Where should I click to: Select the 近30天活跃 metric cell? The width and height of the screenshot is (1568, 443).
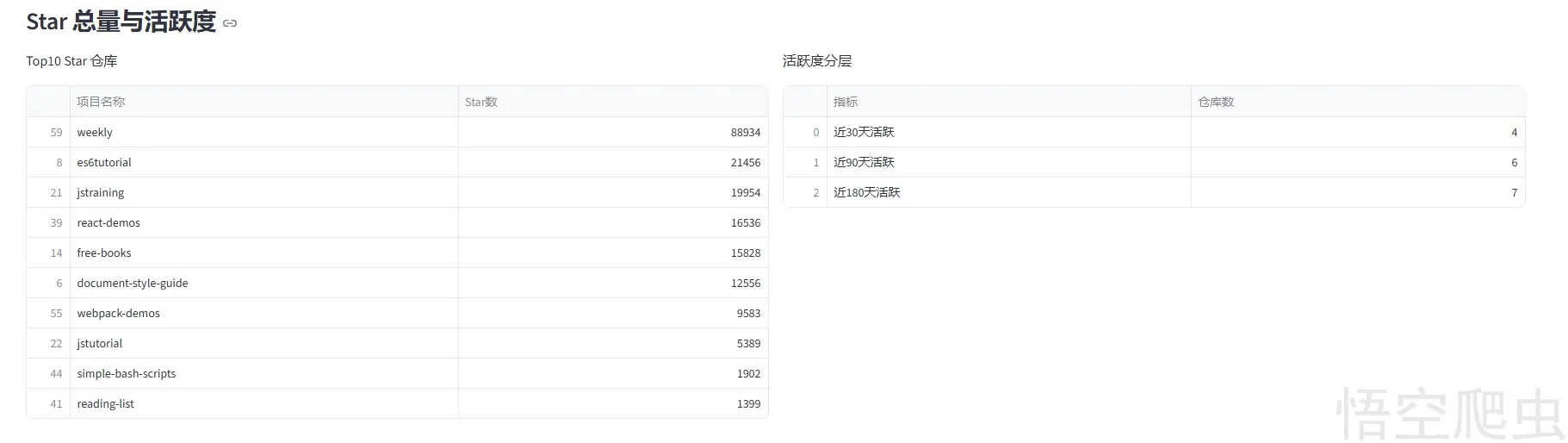tap(864, 133)
